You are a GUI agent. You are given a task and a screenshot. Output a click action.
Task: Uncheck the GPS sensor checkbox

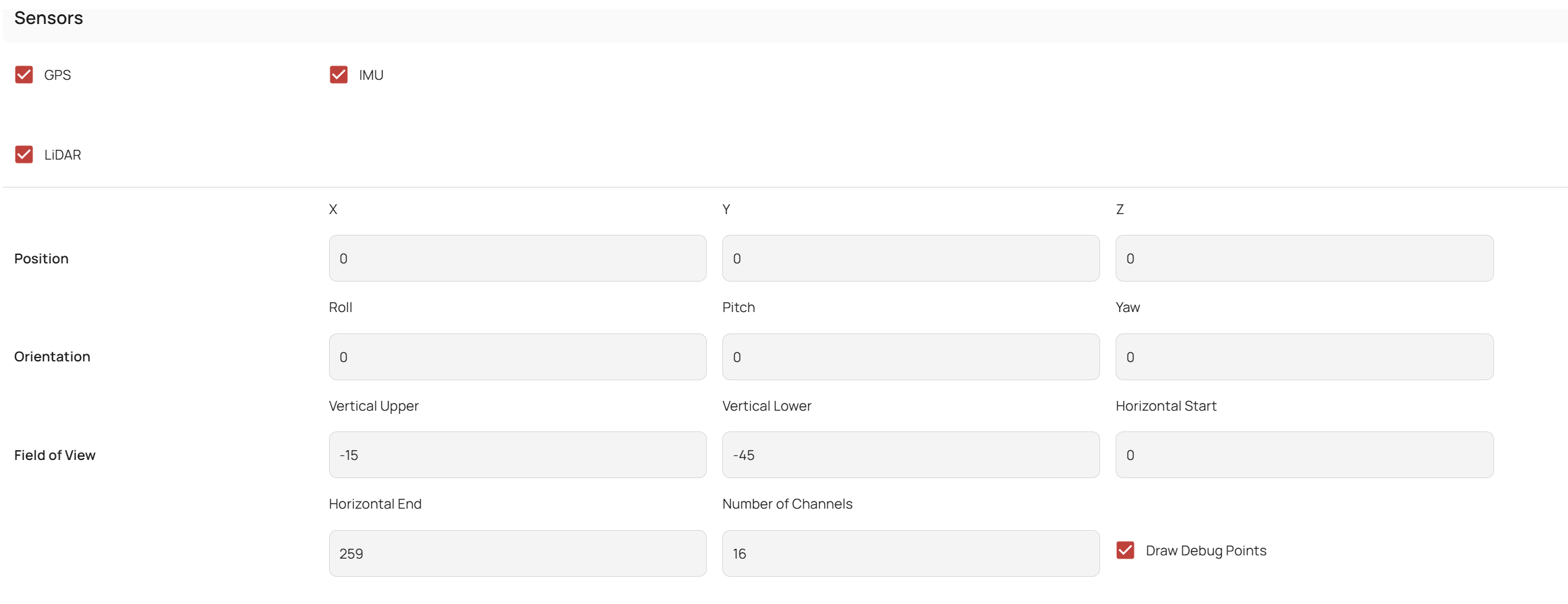point(24,75)
